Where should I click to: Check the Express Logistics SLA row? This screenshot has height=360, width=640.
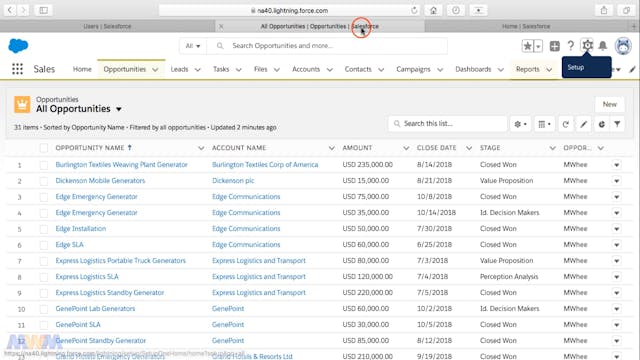44,277
